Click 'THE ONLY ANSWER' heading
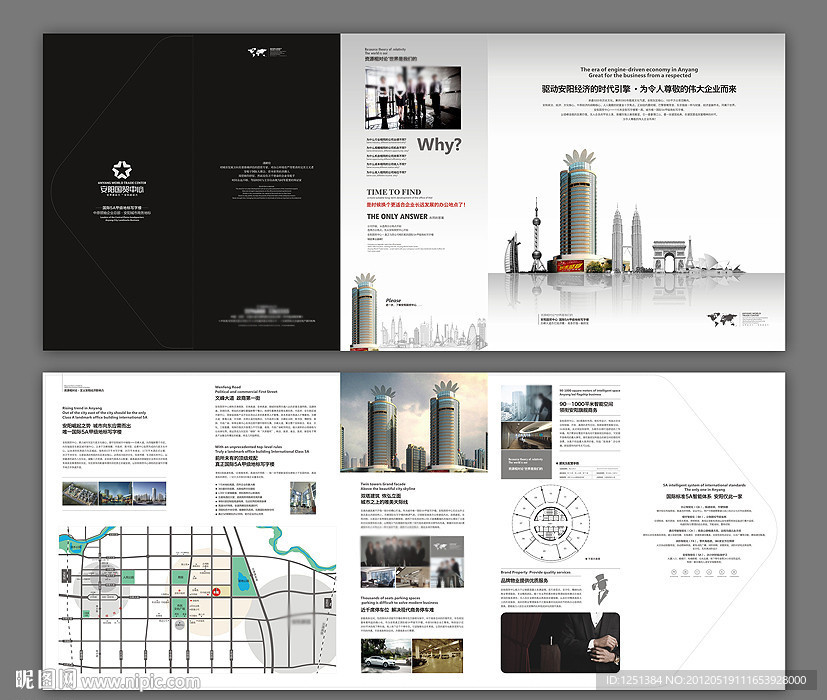This screenshot has height=700, width=827. (x=396, y=216)
